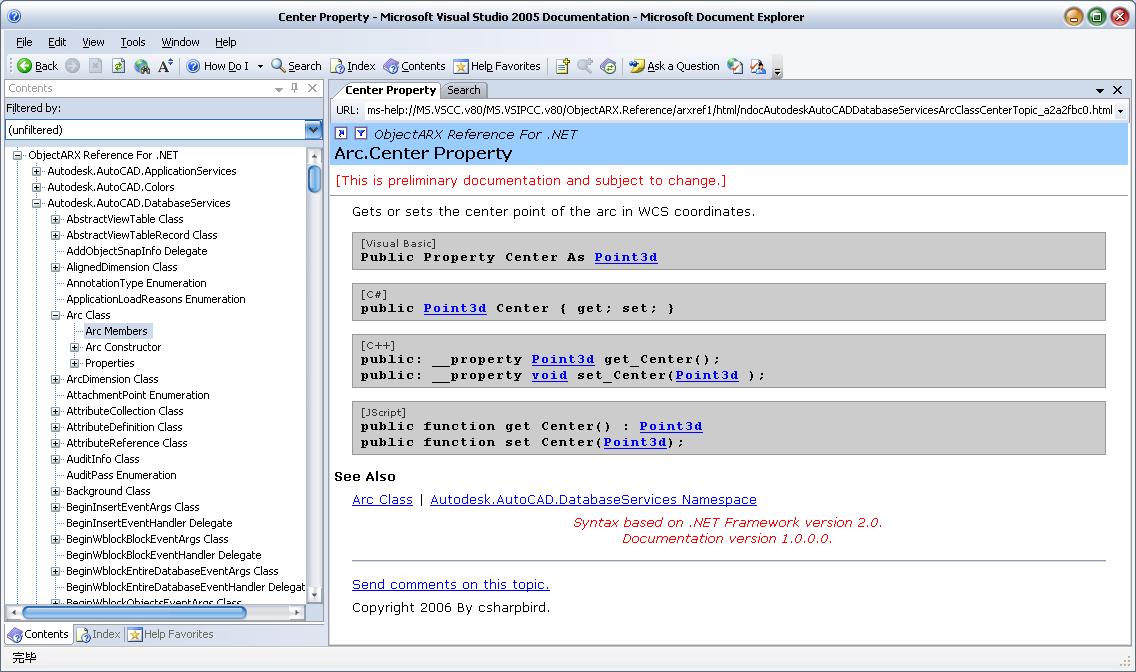Collapse the Autodesk.AutoCAD.DatabaseServices node
This screenshot has height=672, width=1136.
(x=36, y=203)
